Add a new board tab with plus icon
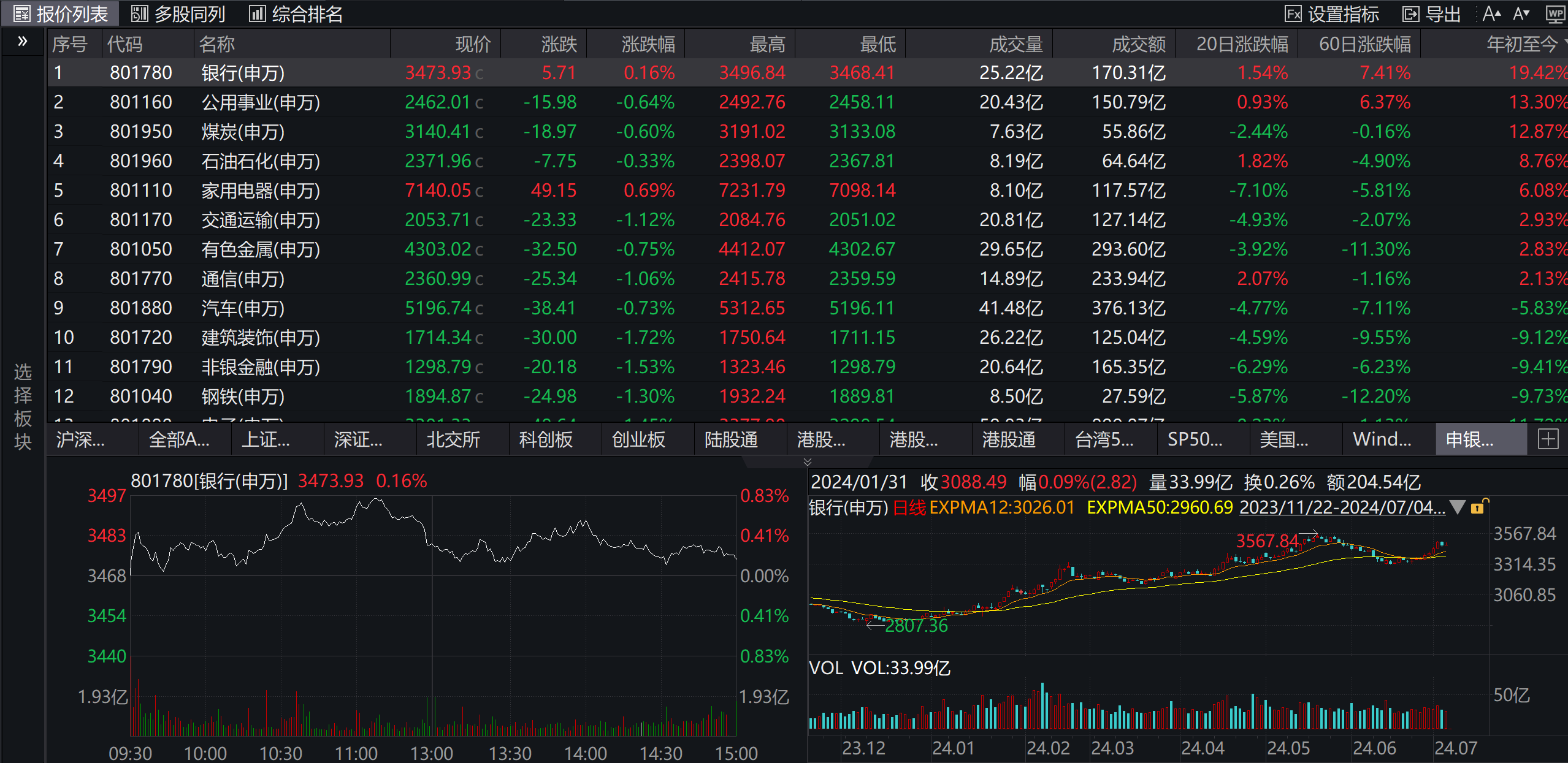 (x=1548, y=439)
